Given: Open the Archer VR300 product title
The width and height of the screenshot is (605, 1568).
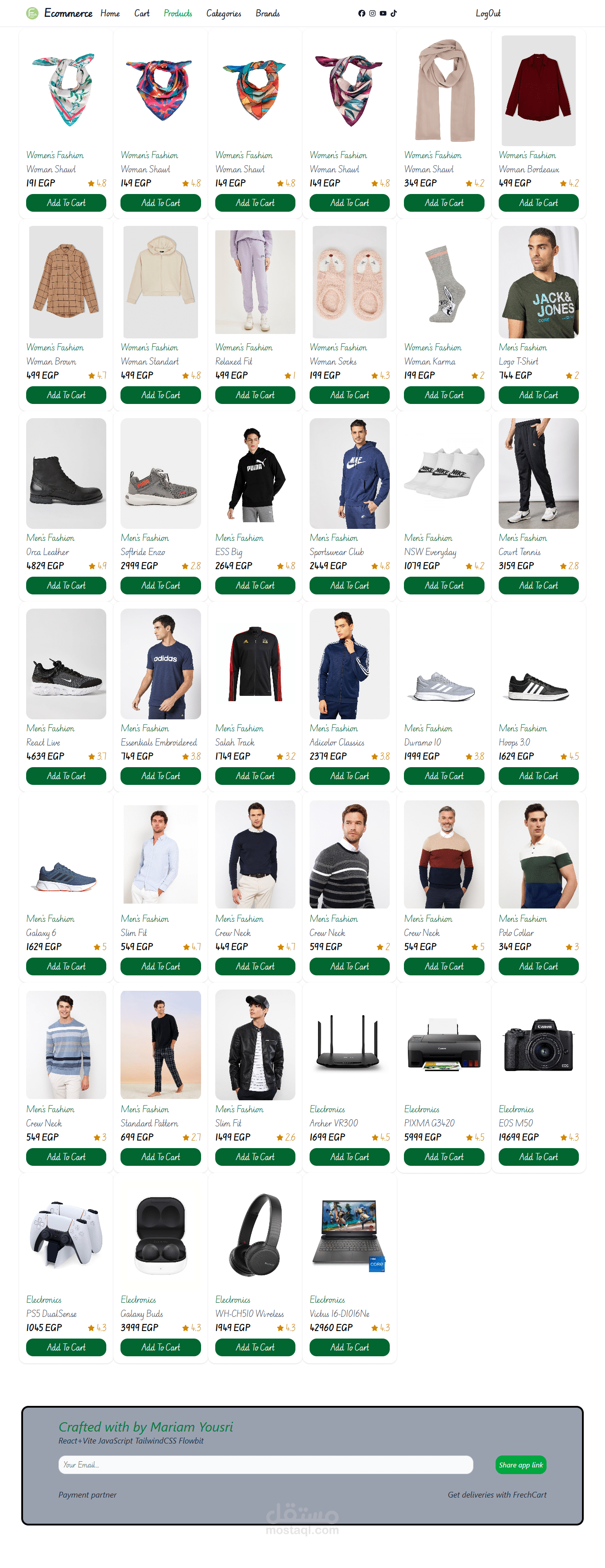Looking at the screenshot, I should [334, 1123].
